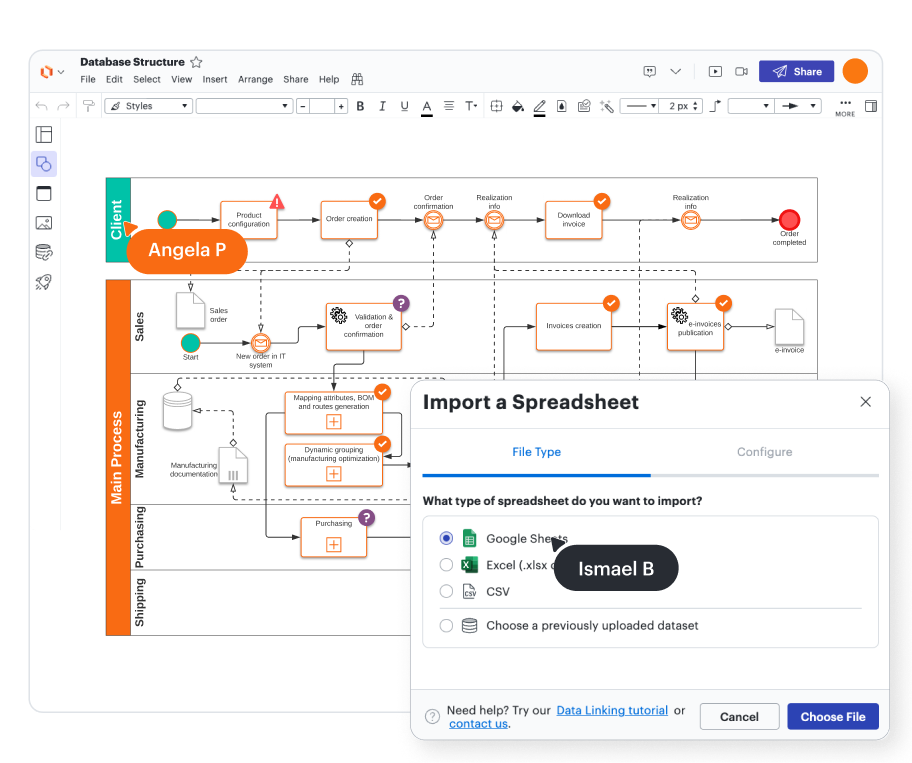The image size is (912, 763).
Task: Click the Choose File button
Action: click(x=833, y=716)
